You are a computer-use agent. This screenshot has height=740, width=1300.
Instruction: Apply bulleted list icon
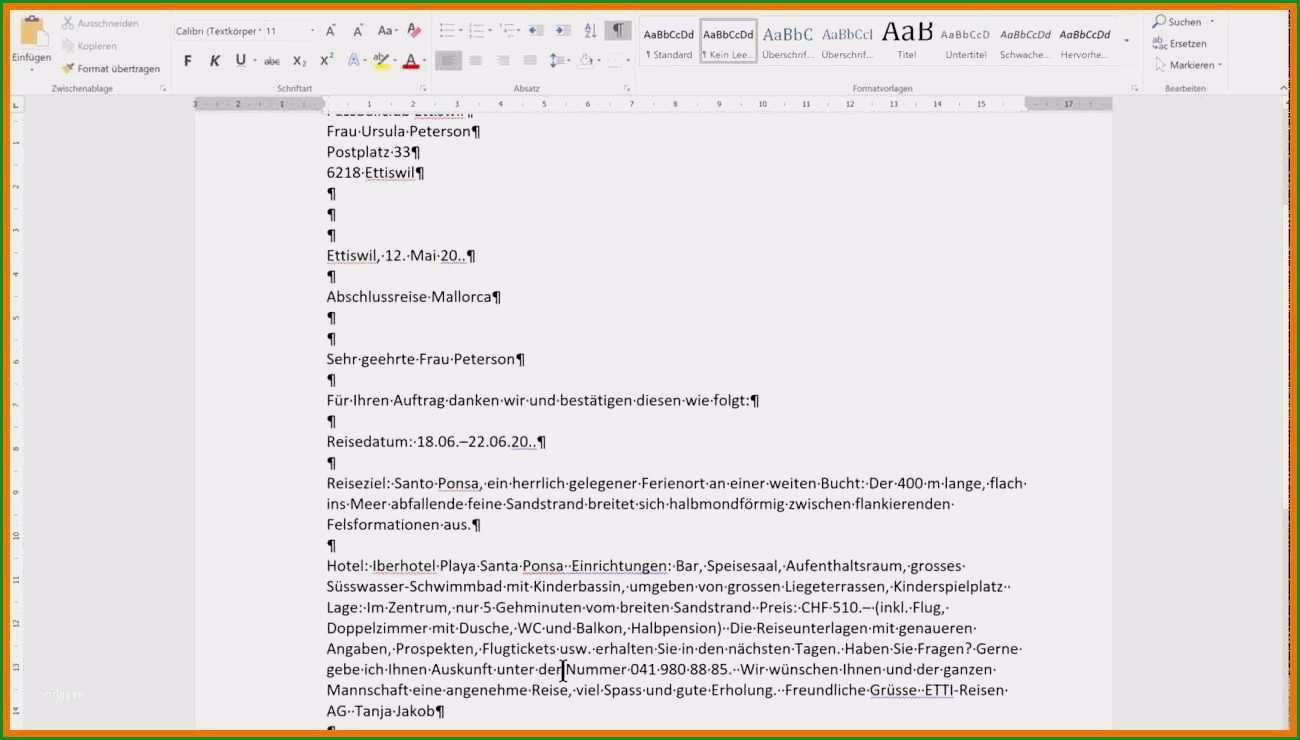pos(446,31)
